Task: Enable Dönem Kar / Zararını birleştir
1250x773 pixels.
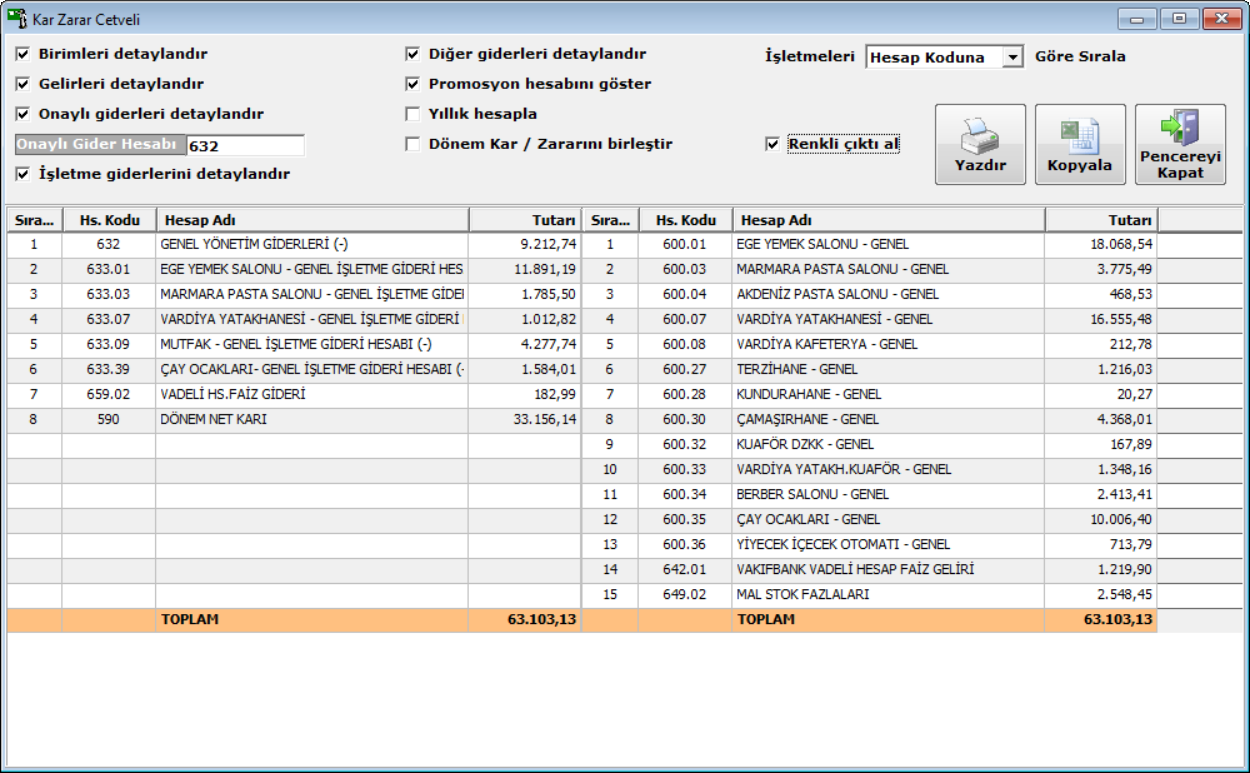Action: point(412,144)
